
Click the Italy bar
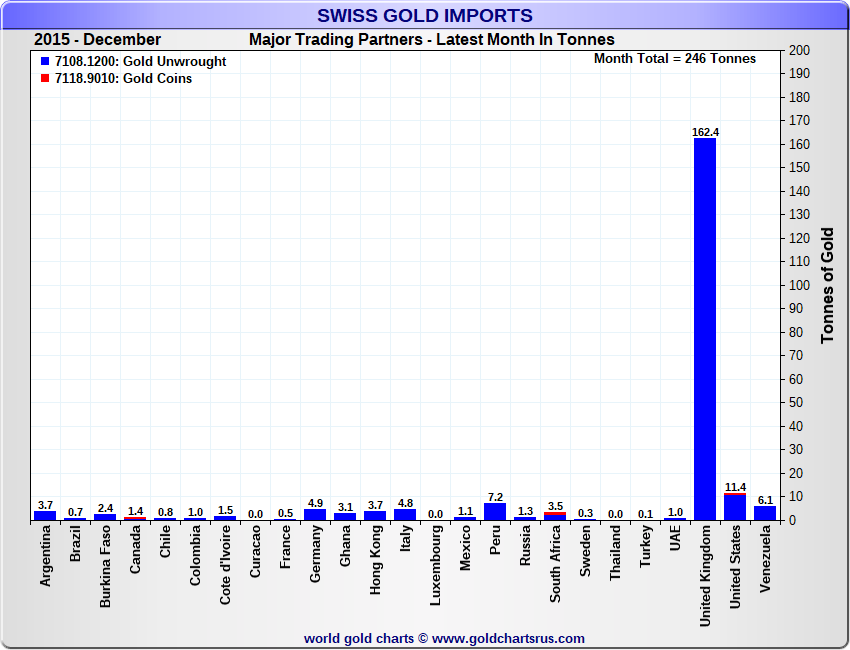click(404, 514)
